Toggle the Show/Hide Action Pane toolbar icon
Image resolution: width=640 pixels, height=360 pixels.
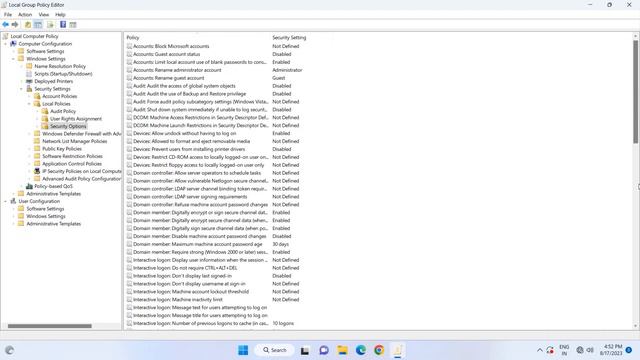point(73,25)
